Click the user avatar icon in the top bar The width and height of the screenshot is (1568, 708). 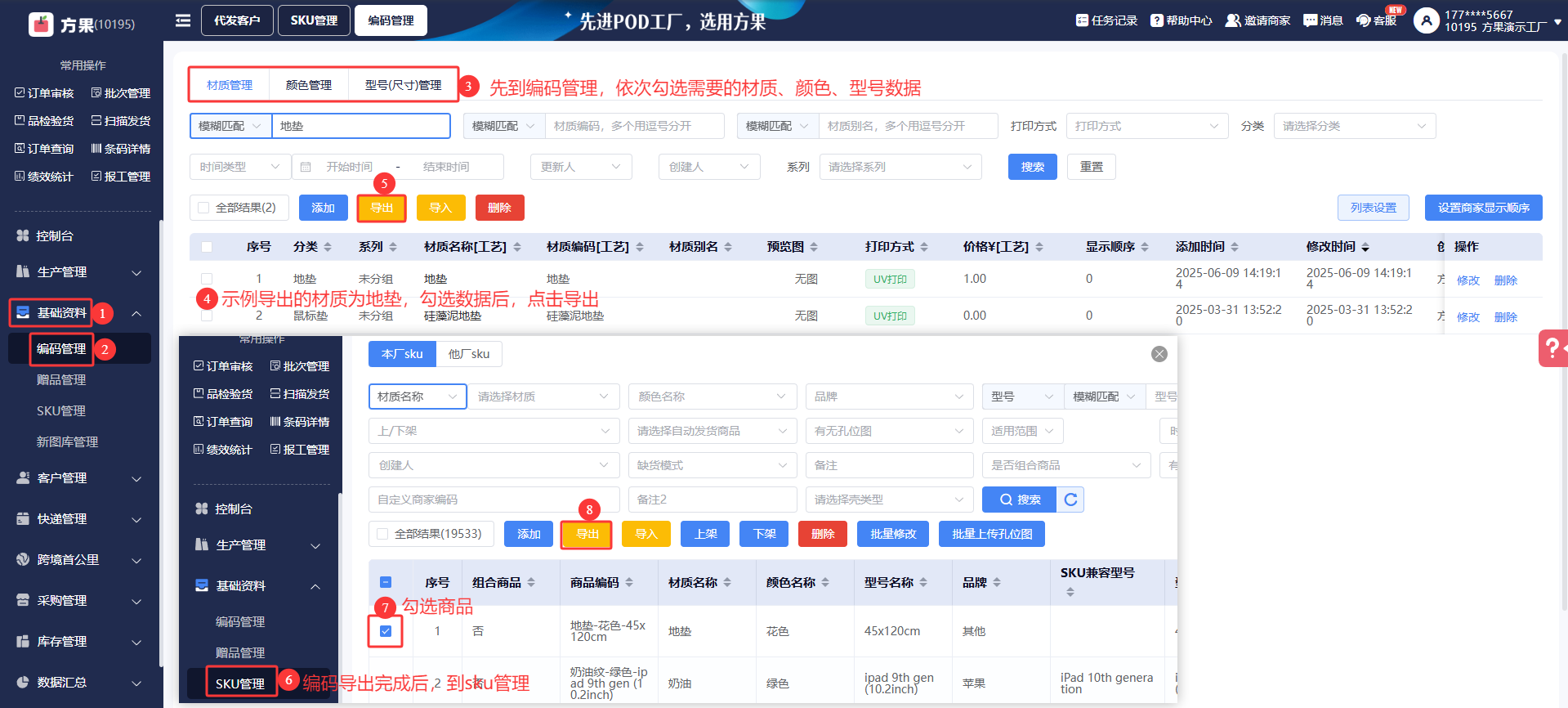1427,20
